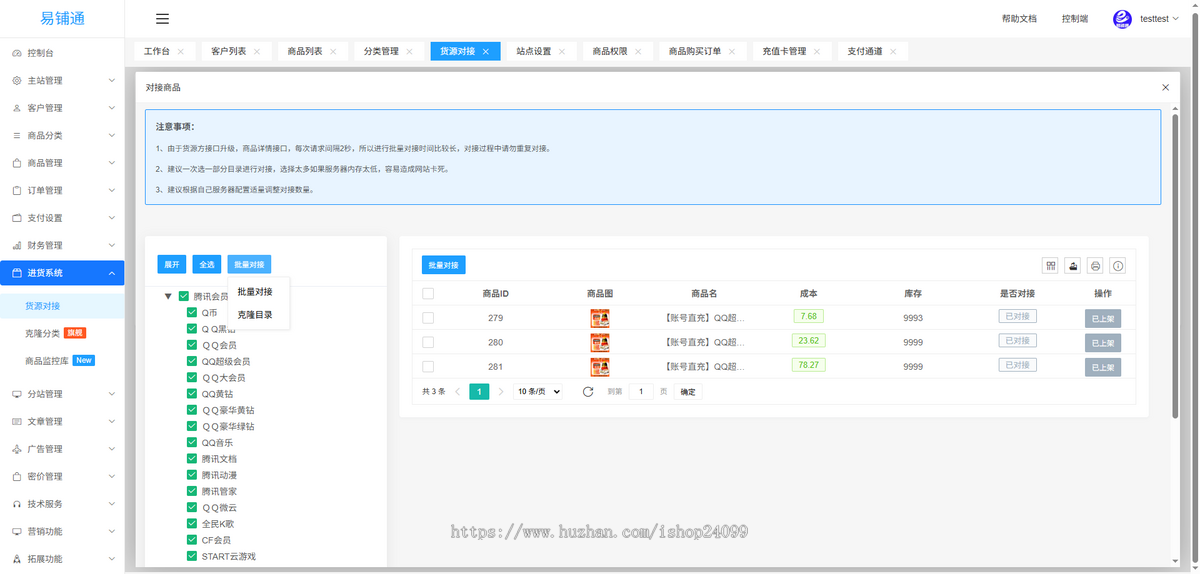
Task: Open the testtest user avatar
Action: [x=1123, y=19]
